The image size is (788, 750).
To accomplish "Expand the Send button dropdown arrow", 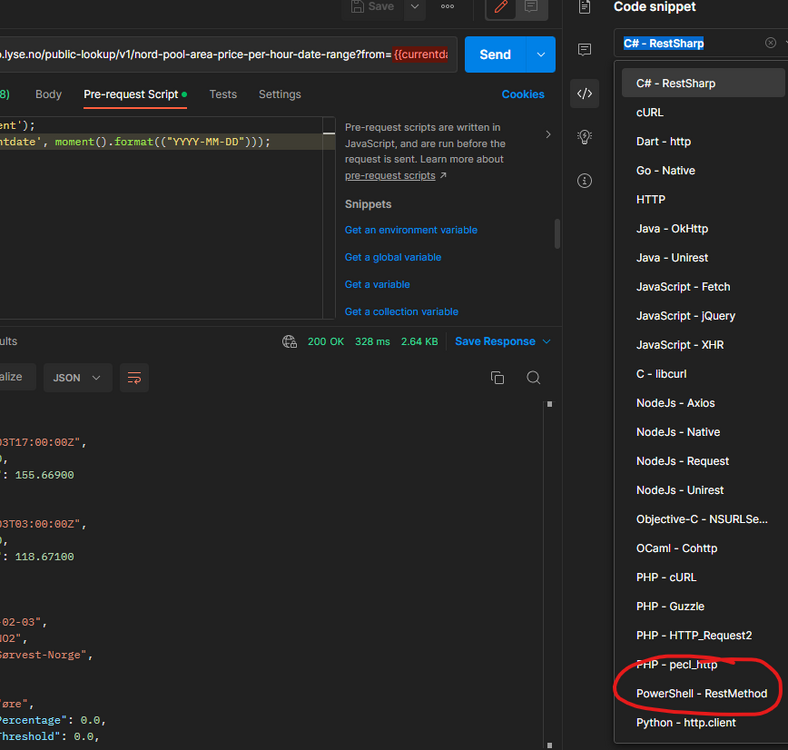I will pyautogui.click(x=541, y=55).
